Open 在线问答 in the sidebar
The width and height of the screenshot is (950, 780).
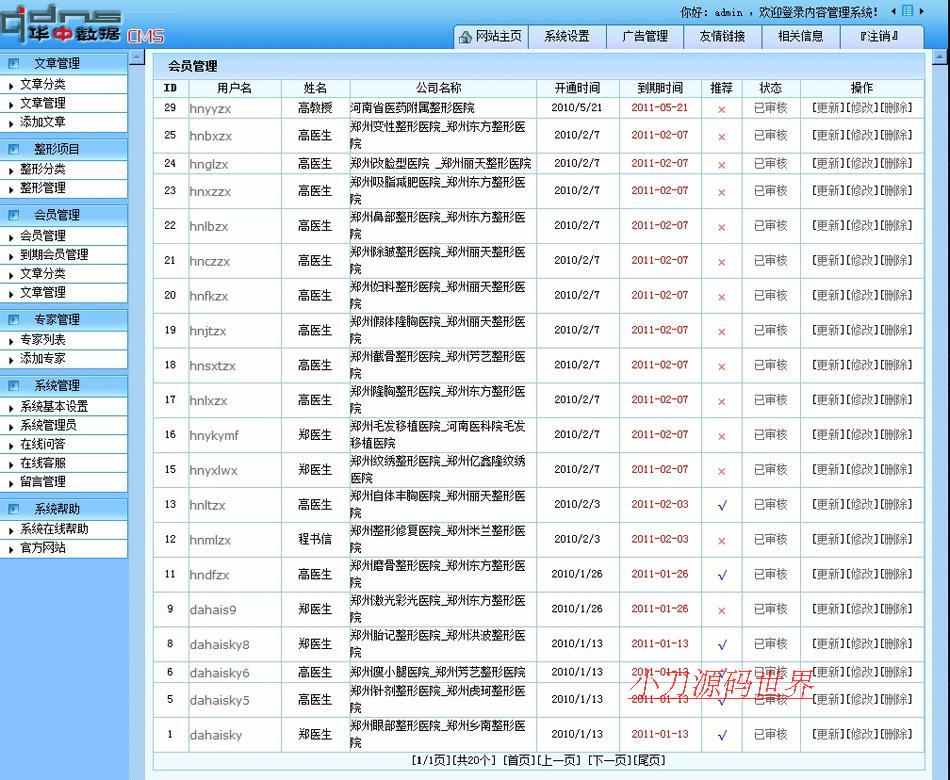[42, 444]
